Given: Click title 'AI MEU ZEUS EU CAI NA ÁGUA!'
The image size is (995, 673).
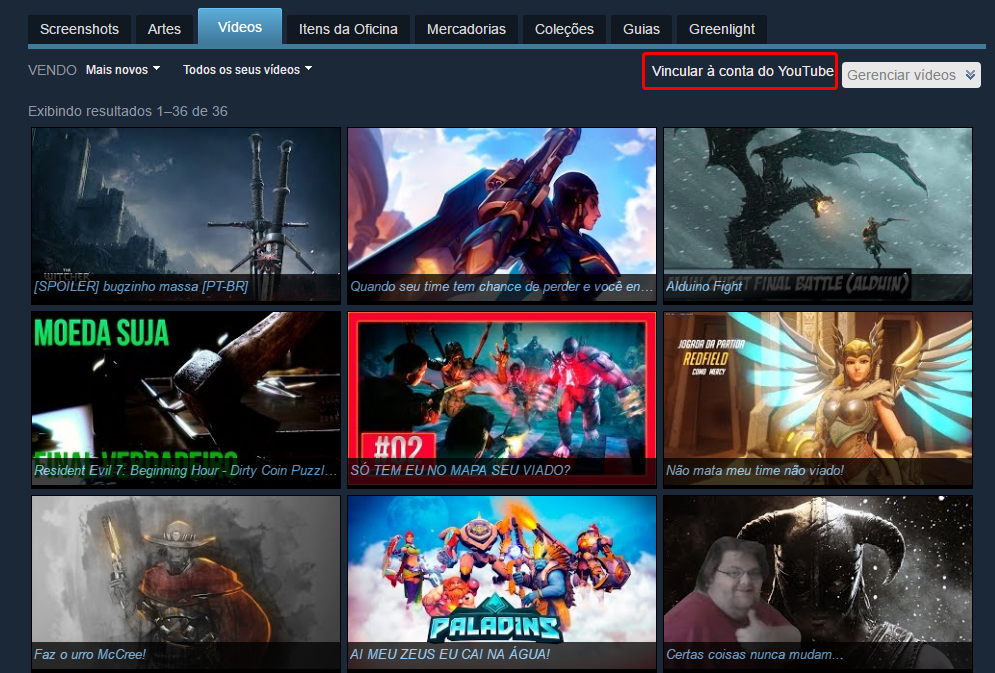Looking at the screenshot, I should click(450, 655).
